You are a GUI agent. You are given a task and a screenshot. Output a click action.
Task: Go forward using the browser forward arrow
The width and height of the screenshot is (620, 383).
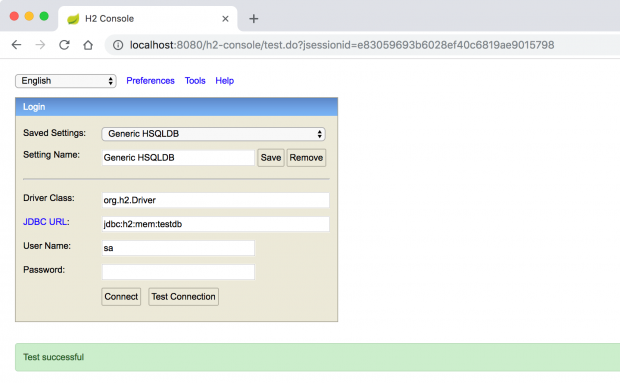pos(40,45)
